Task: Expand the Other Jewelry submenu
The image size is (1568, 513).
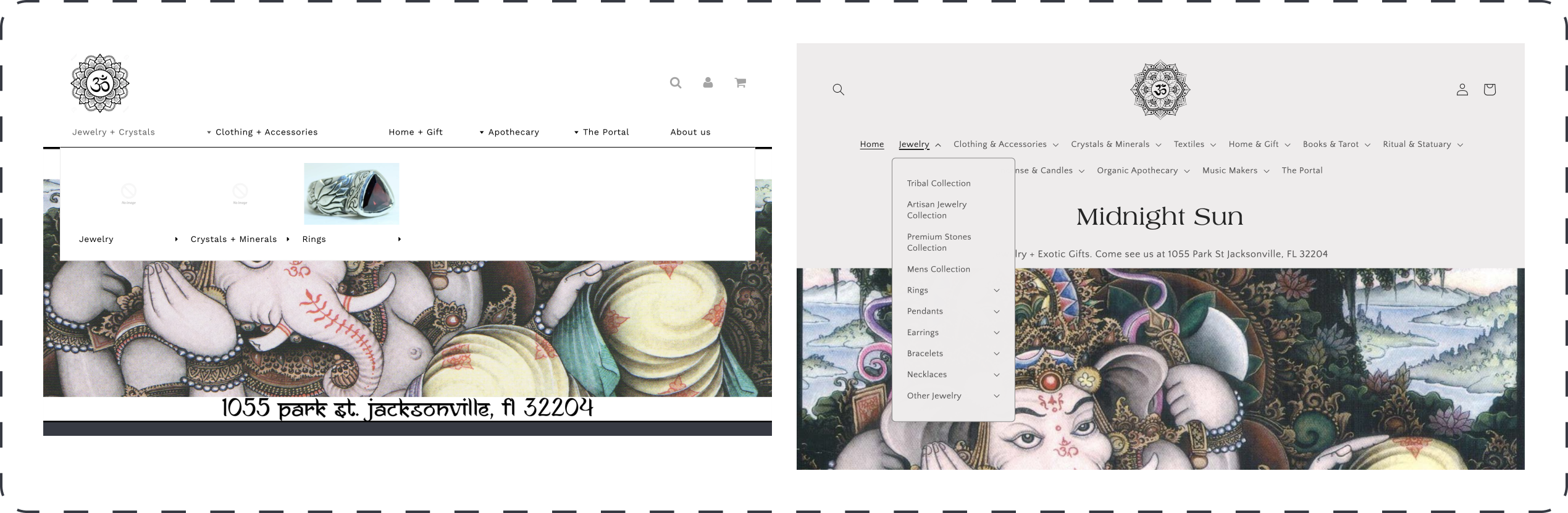Action: [x=953, y=396]
